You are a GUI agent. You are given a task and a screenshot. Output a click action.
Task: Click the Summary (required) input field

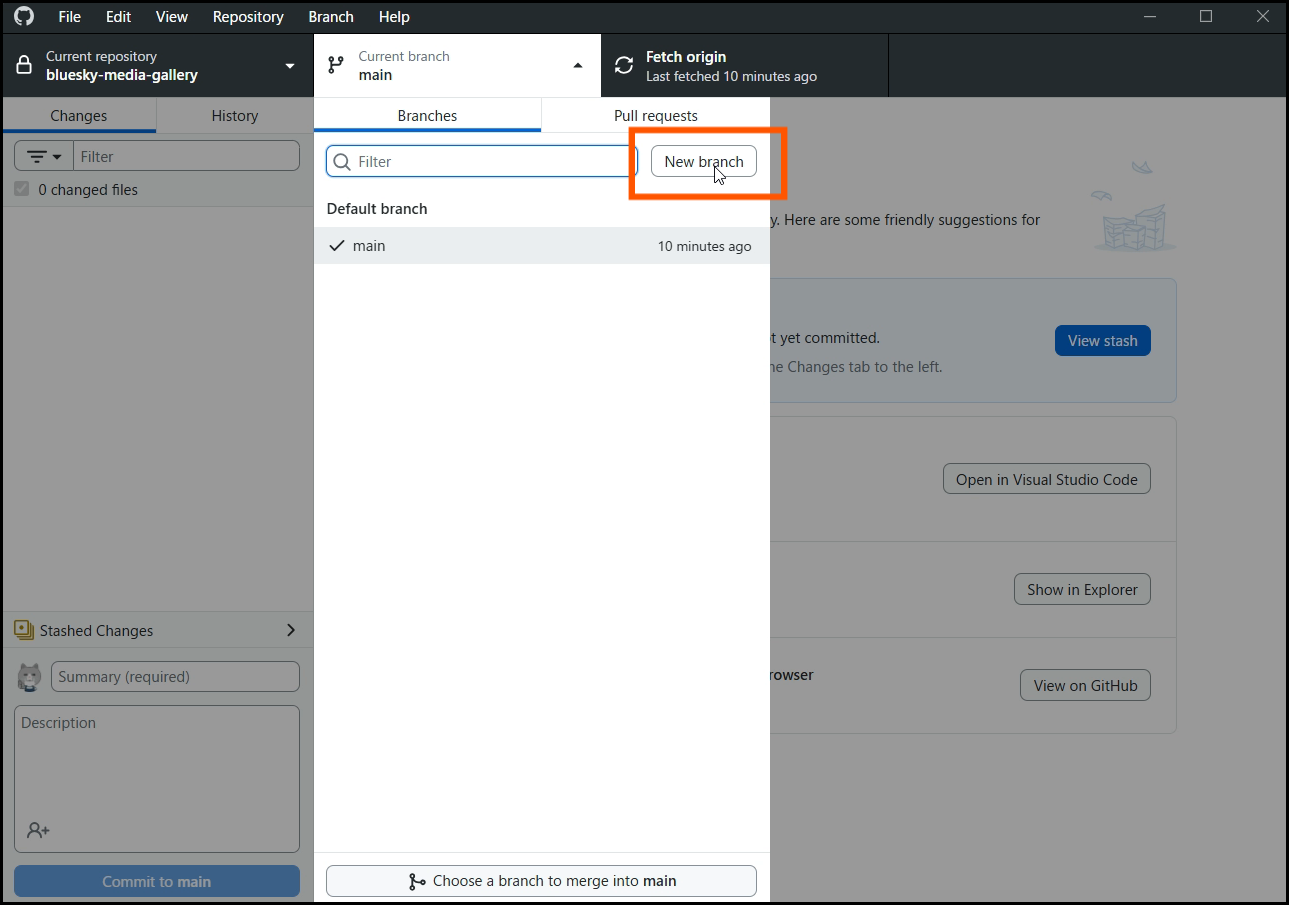pyautogui.click(x=175, y=677)
